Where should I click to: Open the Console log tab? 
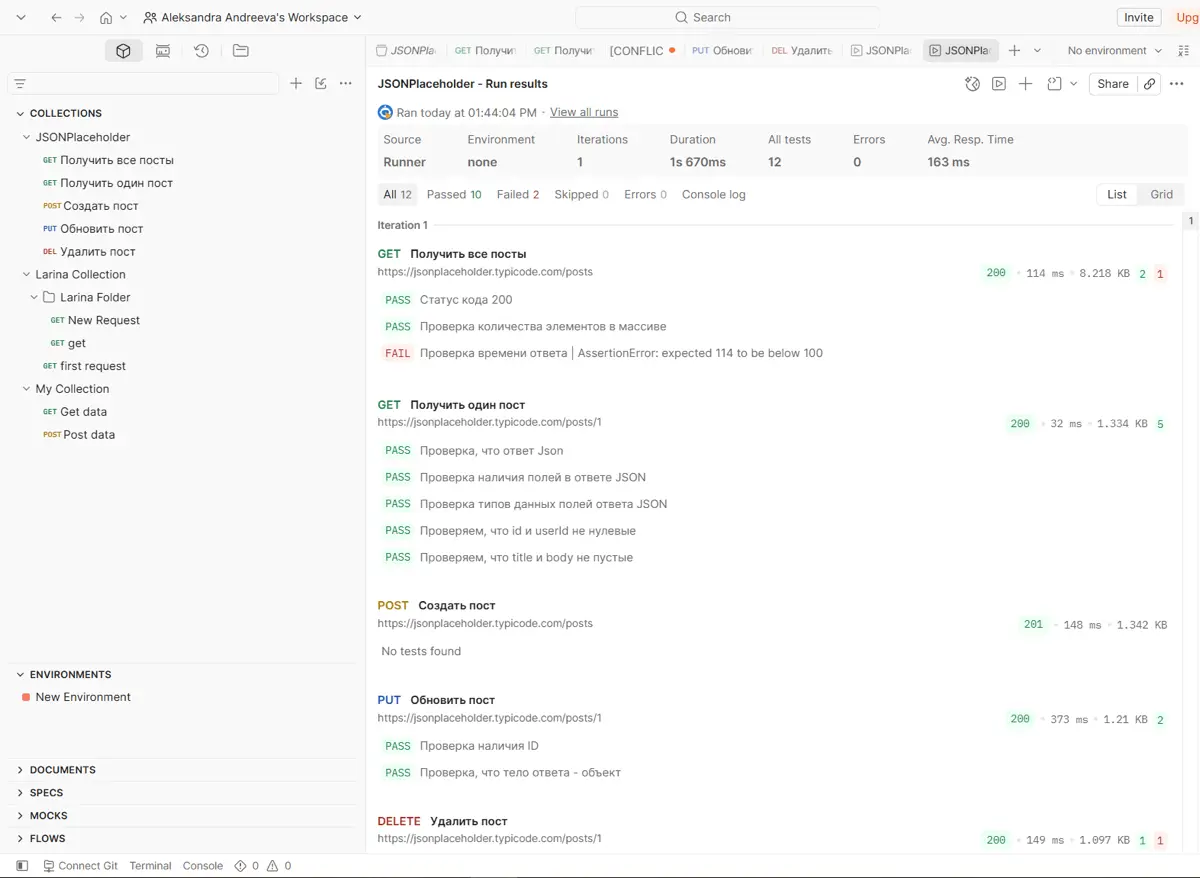714,195
